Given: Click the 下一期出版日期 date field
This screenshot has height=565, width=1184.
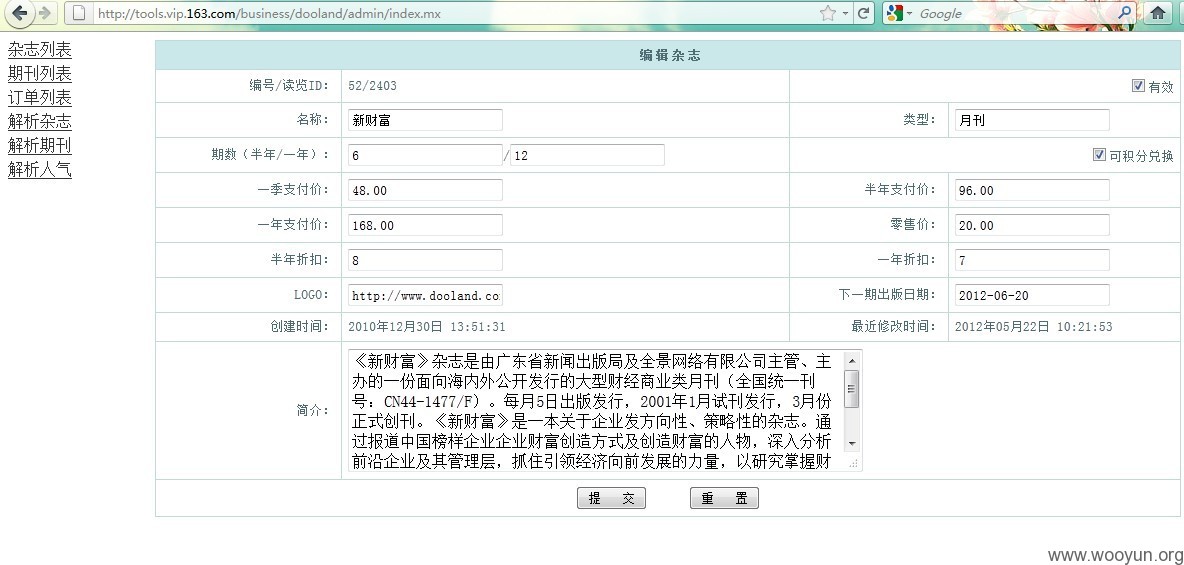Looking at the screenshot, I should pos(1032,295).
